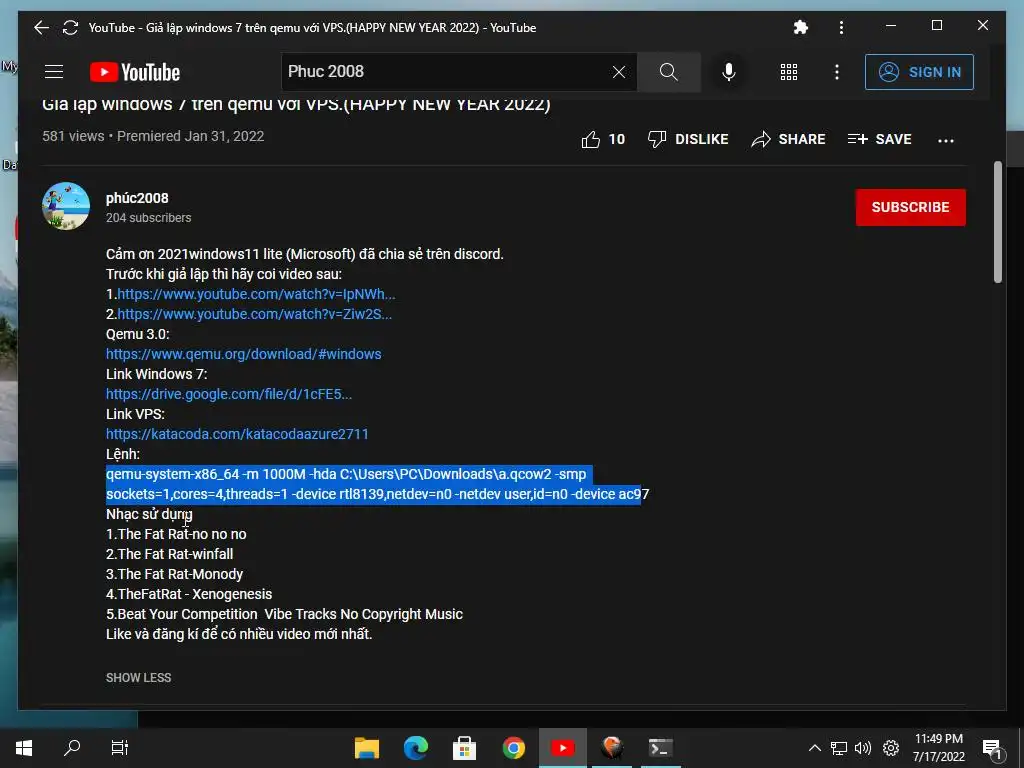
Task: Go back using the window's back arrow
Action: coord(41,27)
